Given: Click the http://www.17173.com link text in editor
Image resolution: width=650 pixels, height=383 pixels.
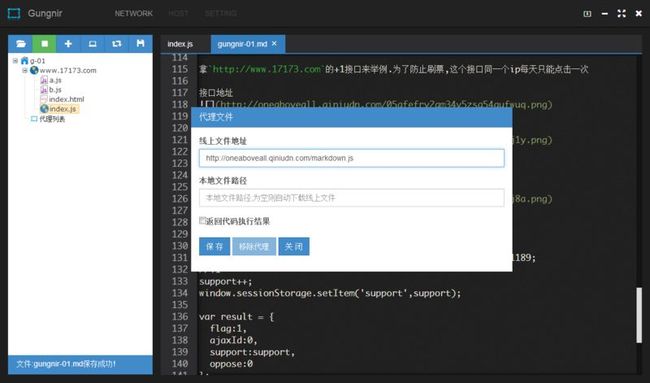Looking at the screenshot, I should [x=267, y=69].
